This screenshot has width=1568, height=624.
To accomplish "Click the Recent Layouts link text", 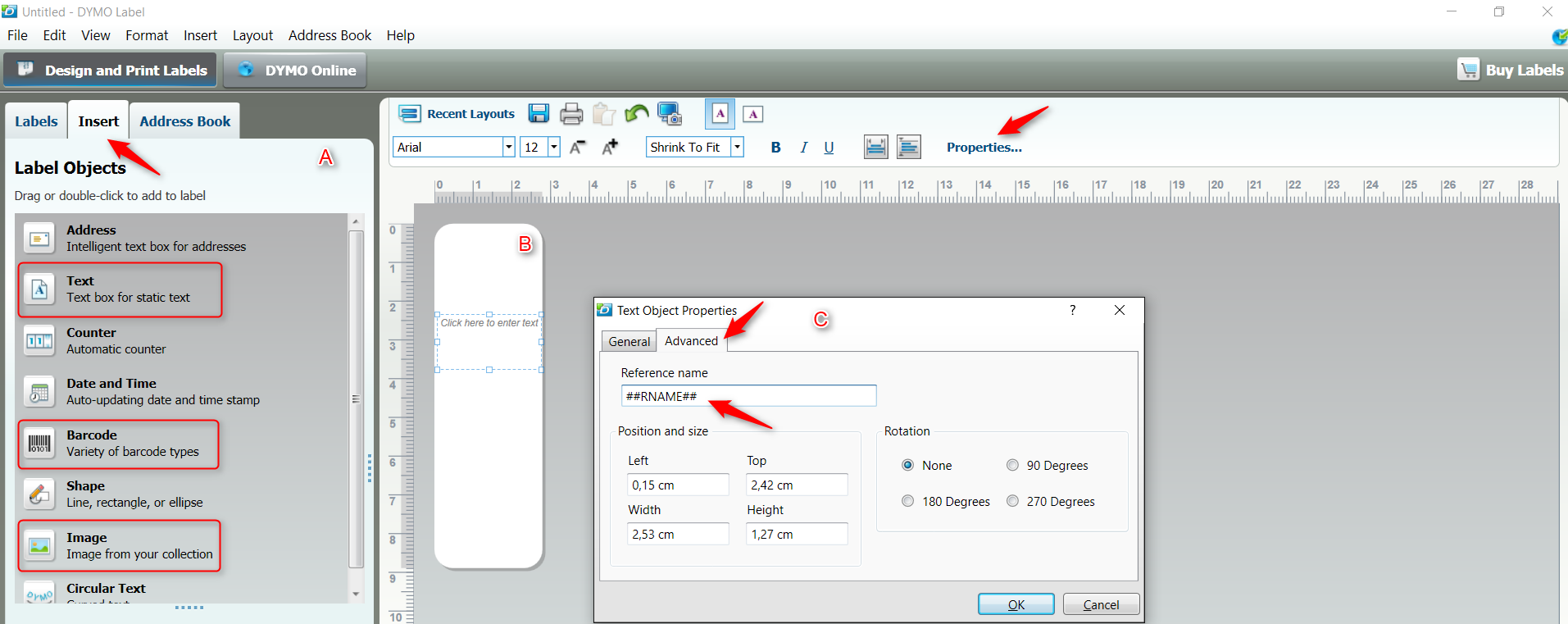I will pos(470,114).
